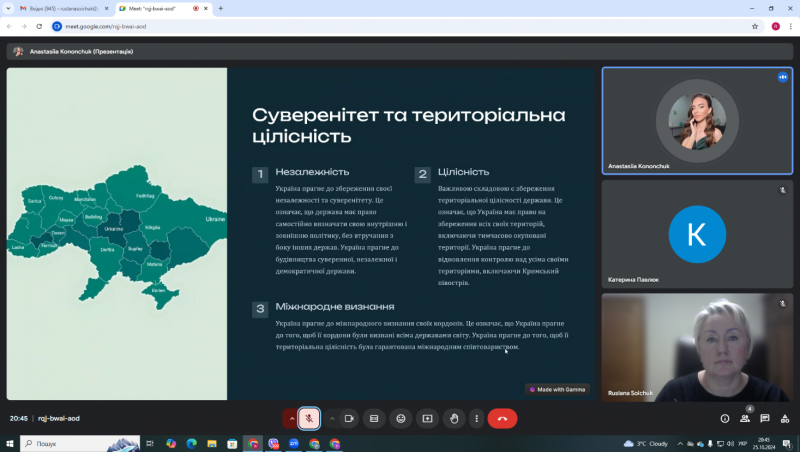
Task: Select Ruslana Solchuk video tile
Action: tap(697, 347)
